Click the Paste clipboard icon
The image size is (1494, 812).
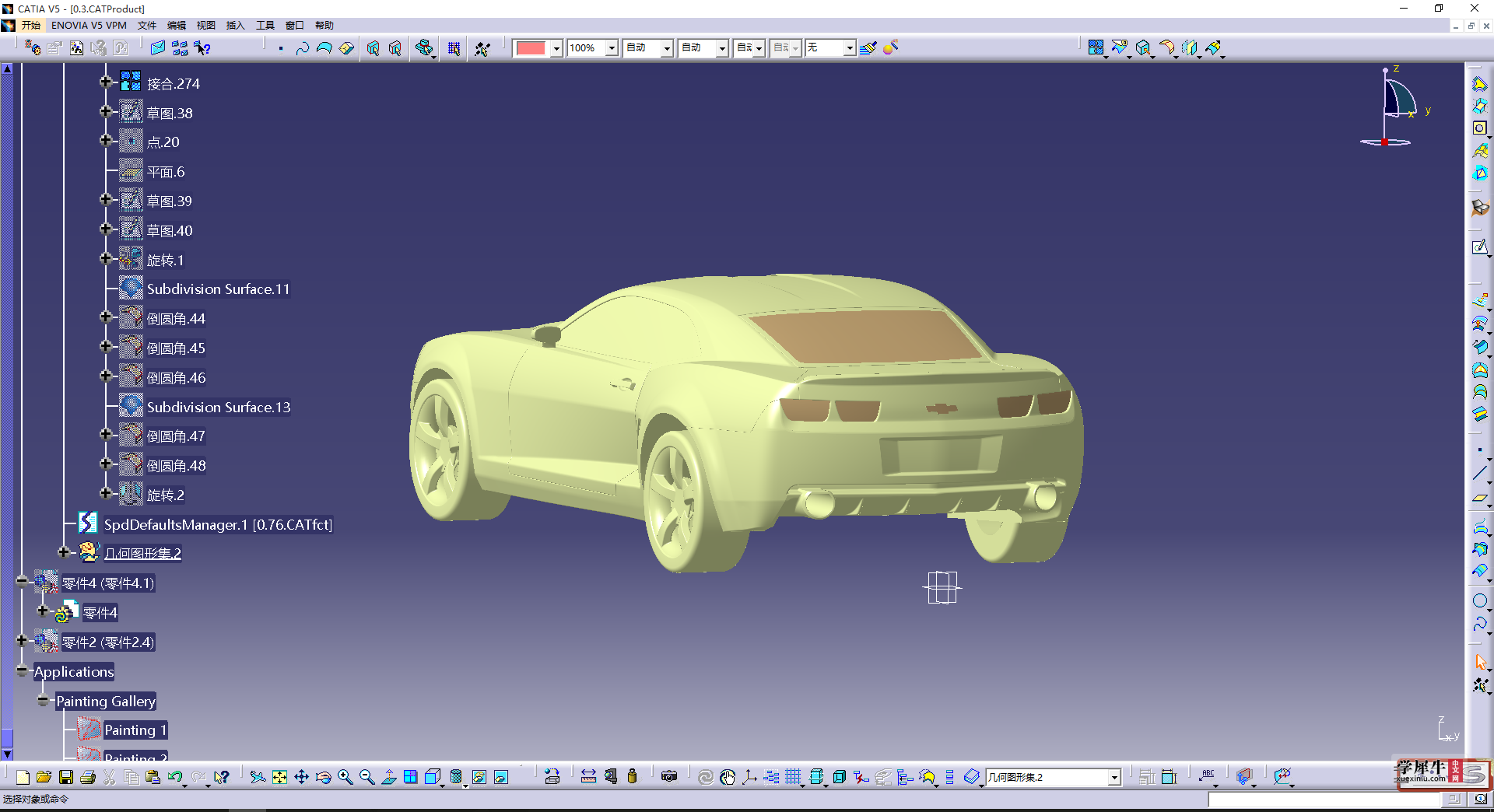coord(153,777)
